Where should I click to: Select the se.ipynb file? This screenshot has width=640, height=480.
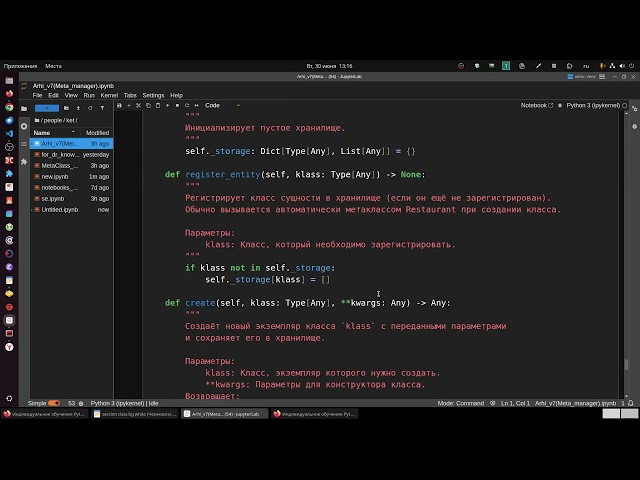[x=71, y=199]
